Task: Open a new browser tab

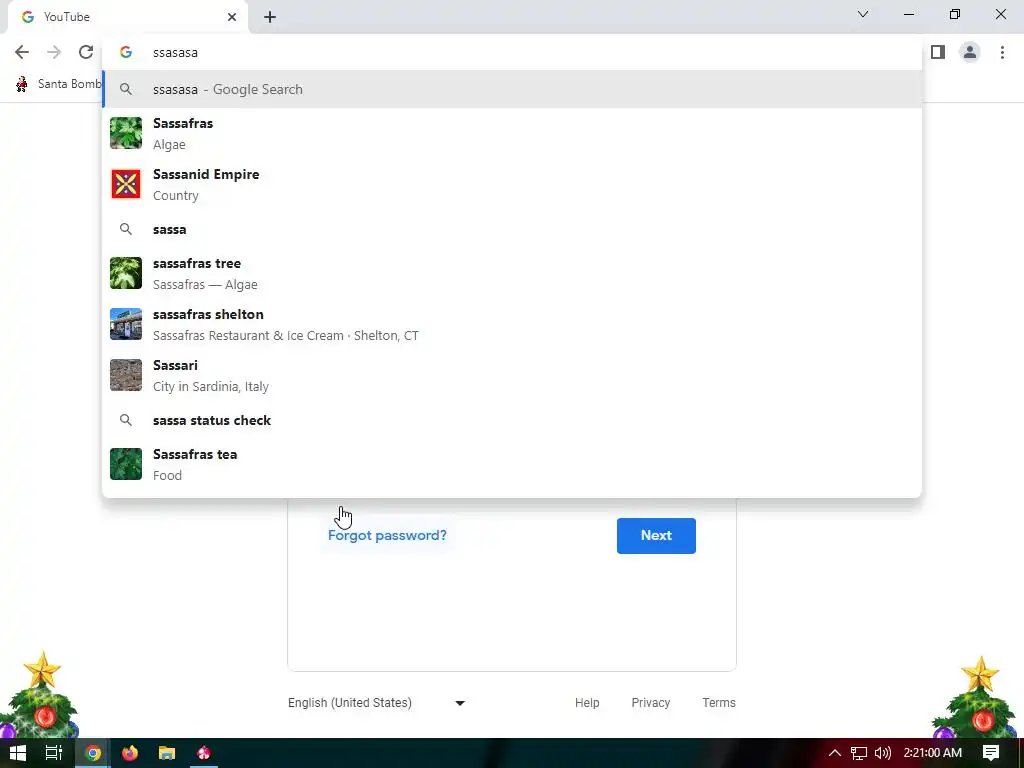Action: pyautogui.click(x=270, y=17)
